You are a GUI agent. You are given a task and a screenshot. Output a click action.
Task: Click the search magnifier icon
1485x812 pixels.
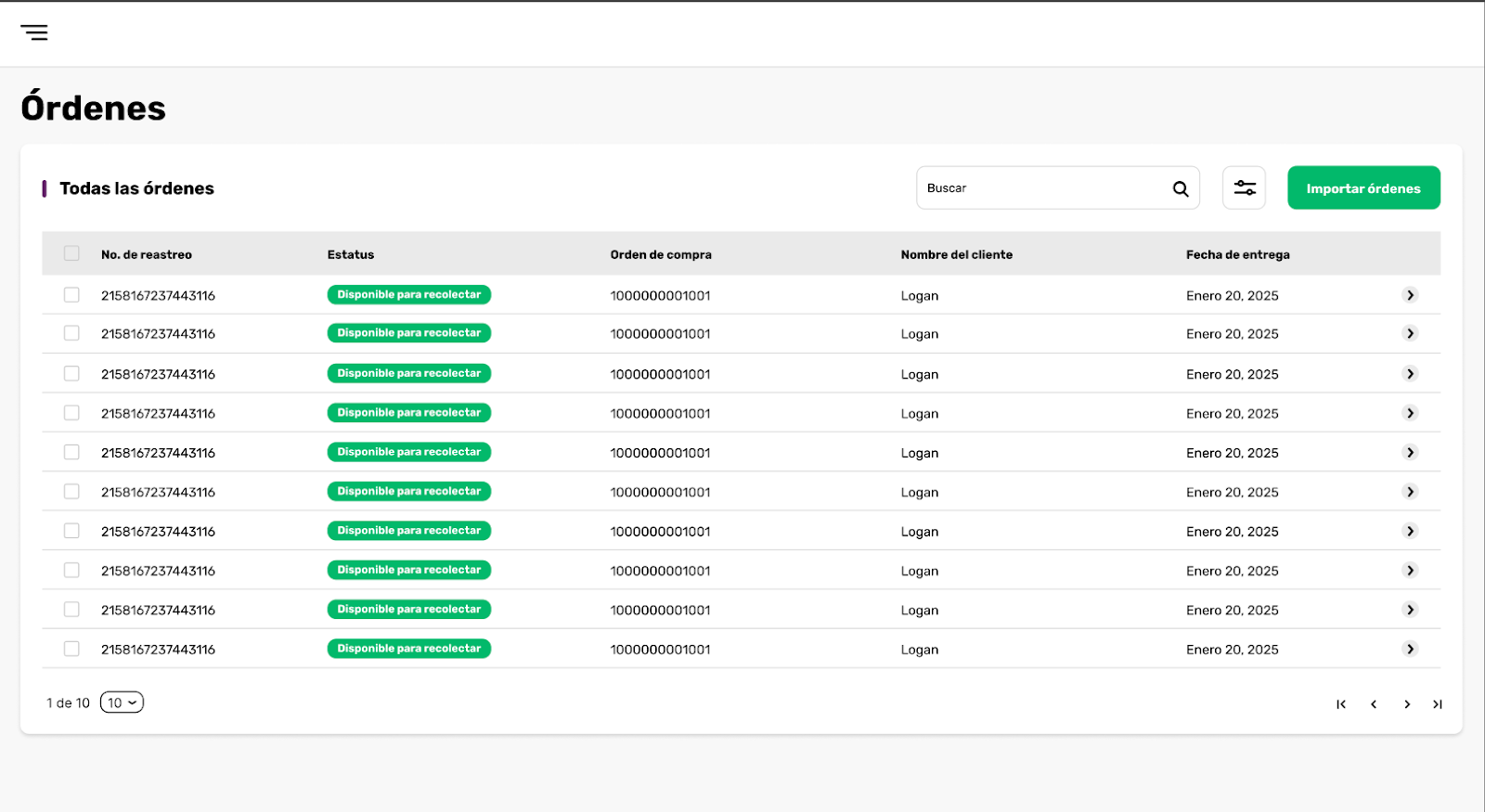[1181, 188]
